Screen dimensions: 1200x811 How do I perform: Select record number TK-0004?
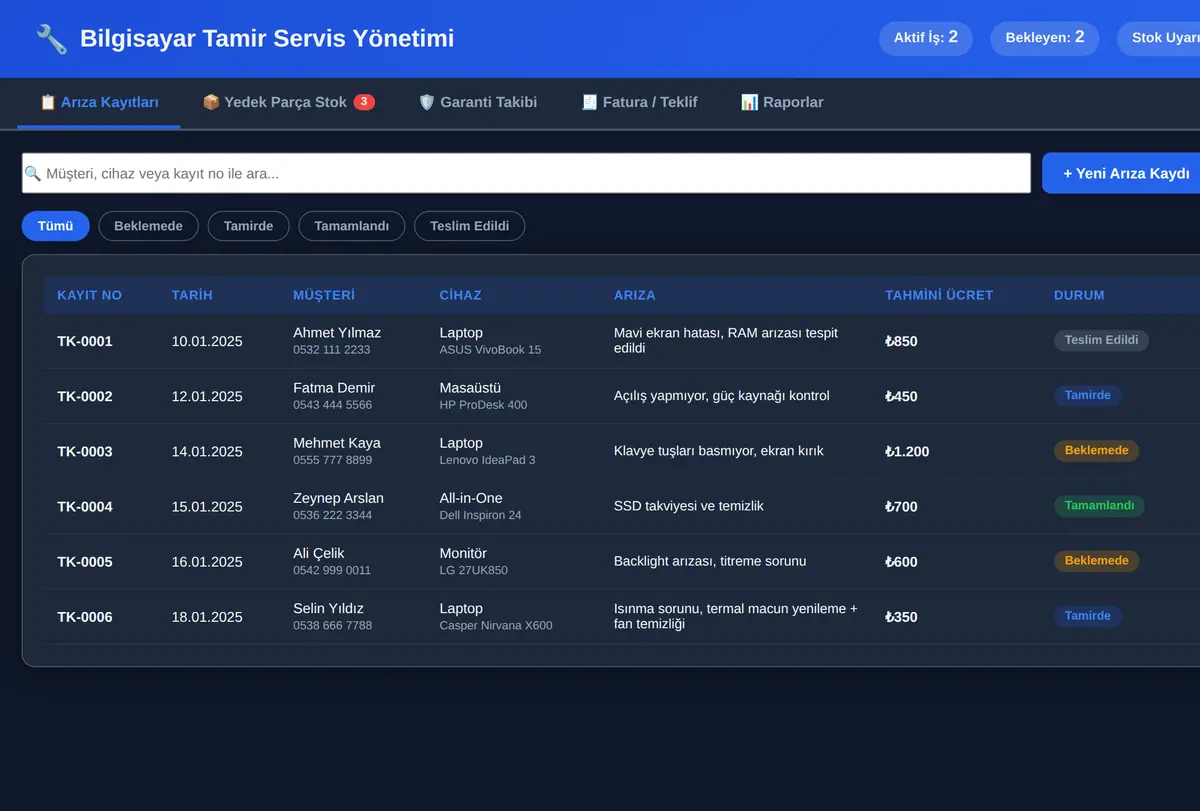click(x=85, y=506)
